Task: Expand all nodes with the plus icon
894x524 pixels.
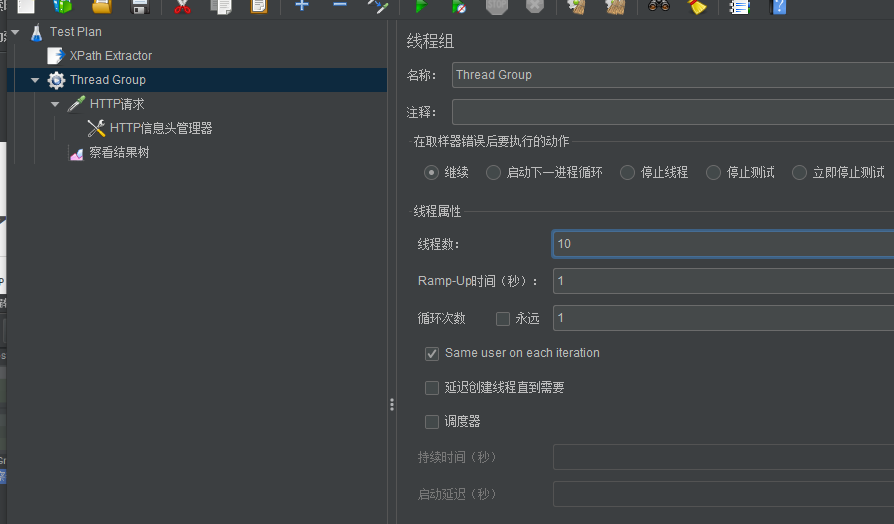Action: pos(302,6)
